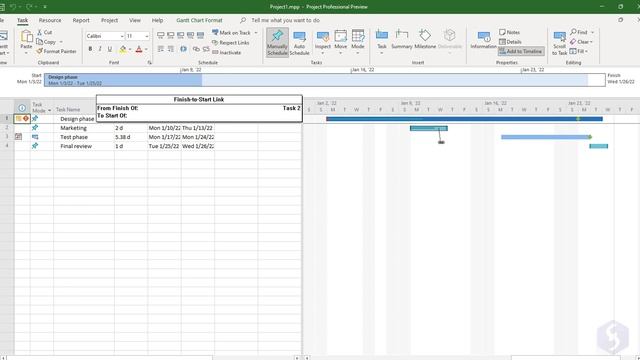Open the Gantt Chart Format tab

point(199,20)
